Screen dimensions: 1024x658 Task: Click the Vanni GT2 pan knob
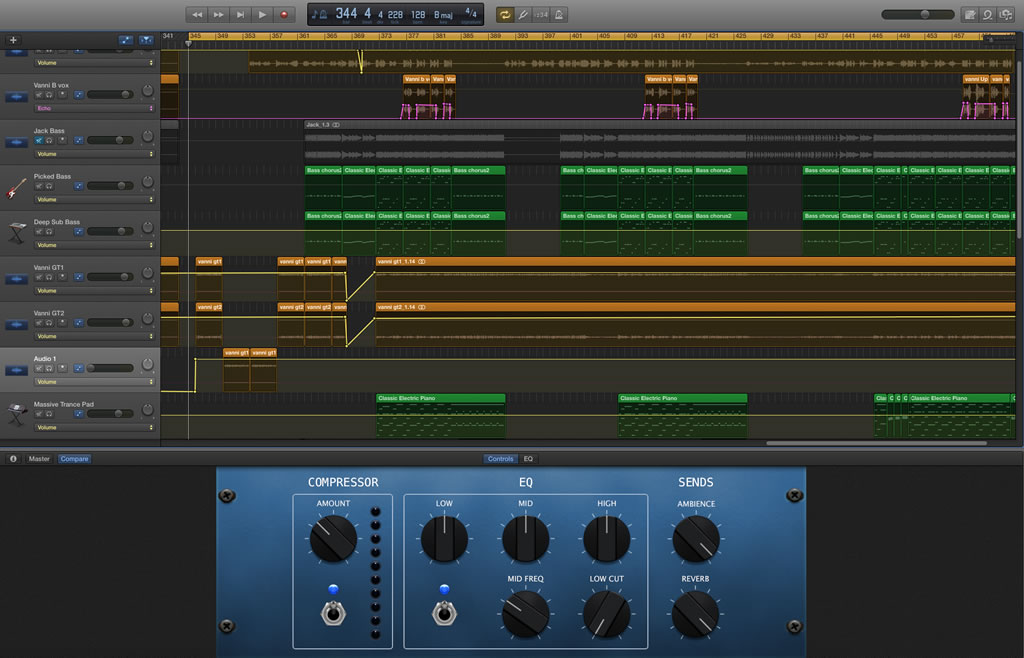(x=148, y=319)
